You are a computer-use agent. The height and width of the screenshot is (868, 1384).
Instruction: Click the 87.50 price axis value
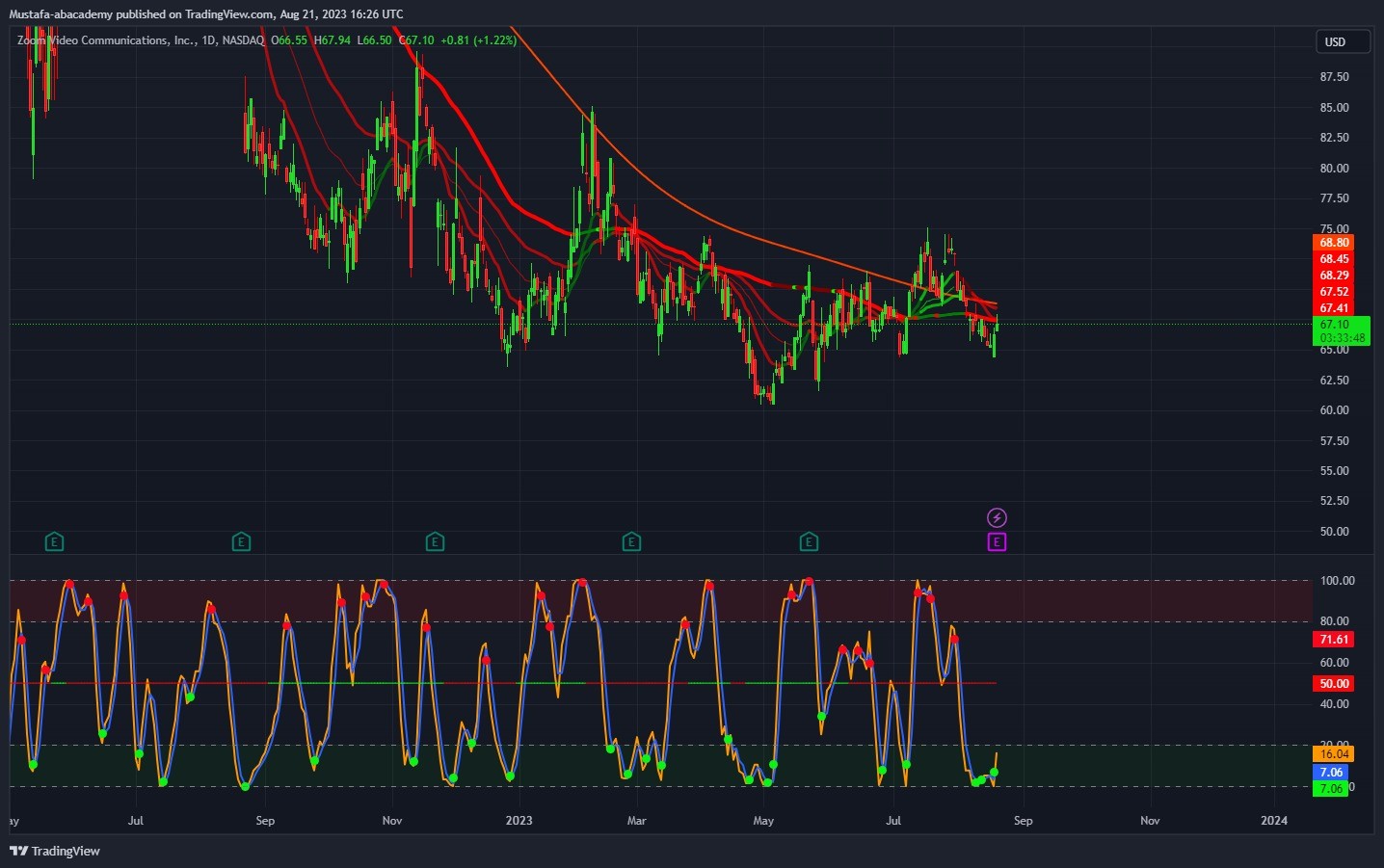click(1334, 77)
